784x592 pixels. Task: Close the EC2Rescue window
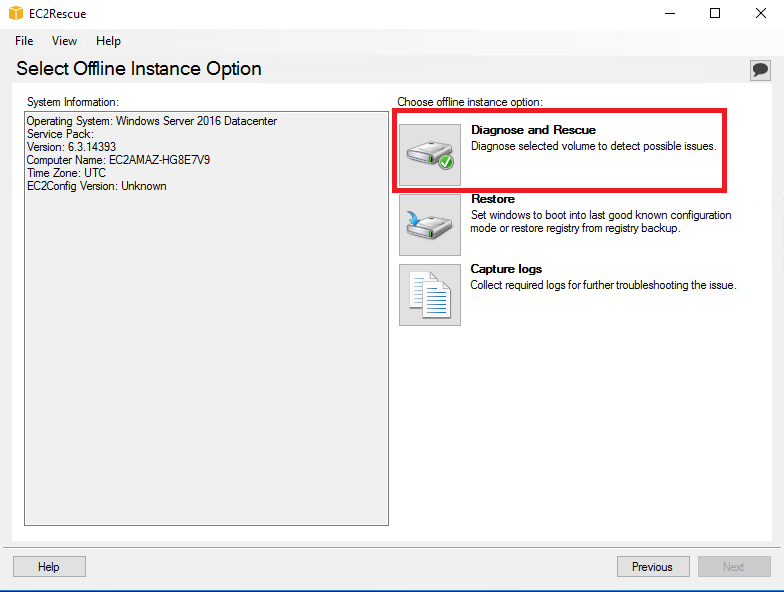tap(760, 14)
